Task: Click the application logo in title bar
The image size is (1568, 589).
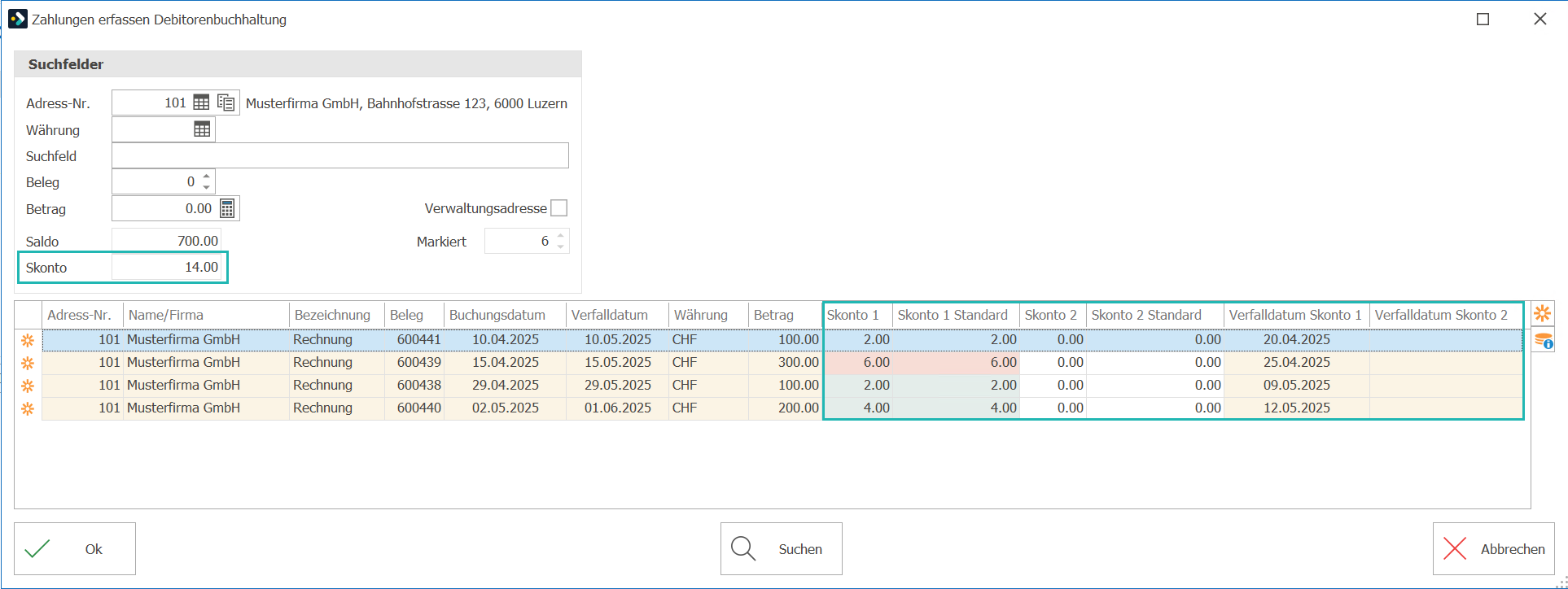Action: point(17,19)
